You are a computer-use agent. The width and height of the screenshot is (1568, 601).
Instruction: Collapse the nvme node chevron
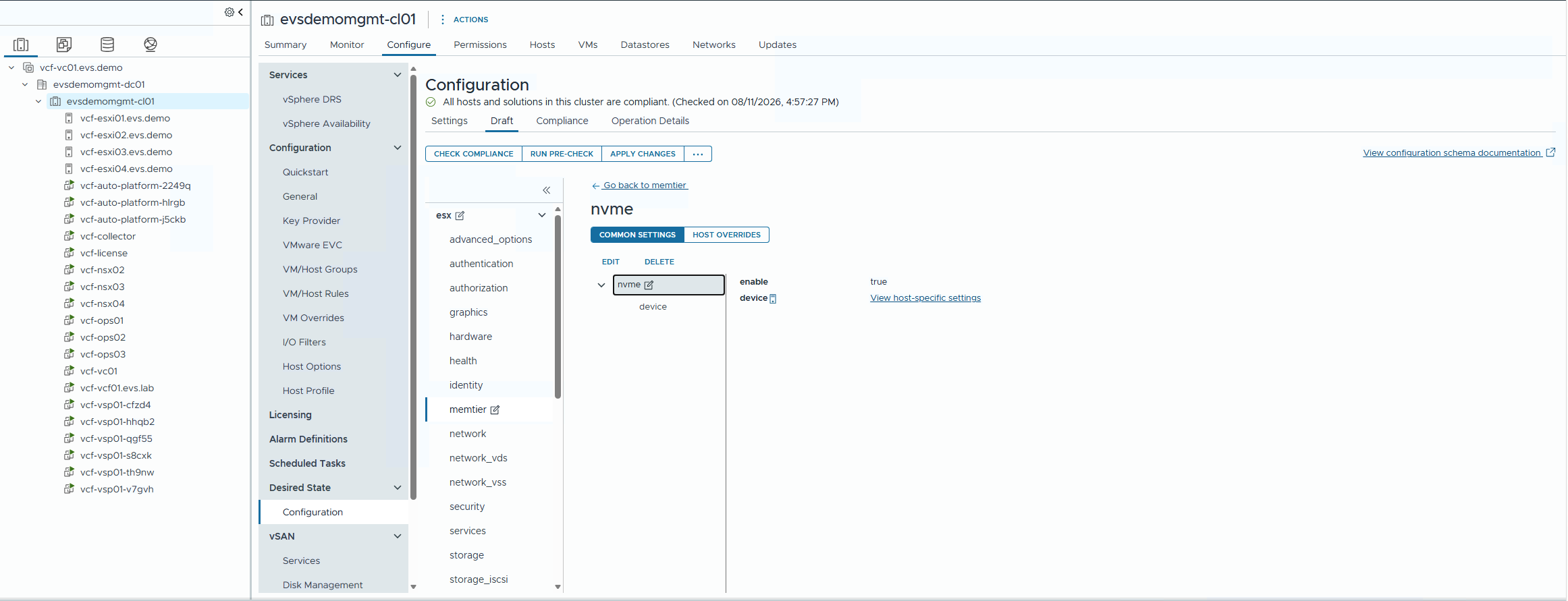pyautogui.click(x=601, y=285)
